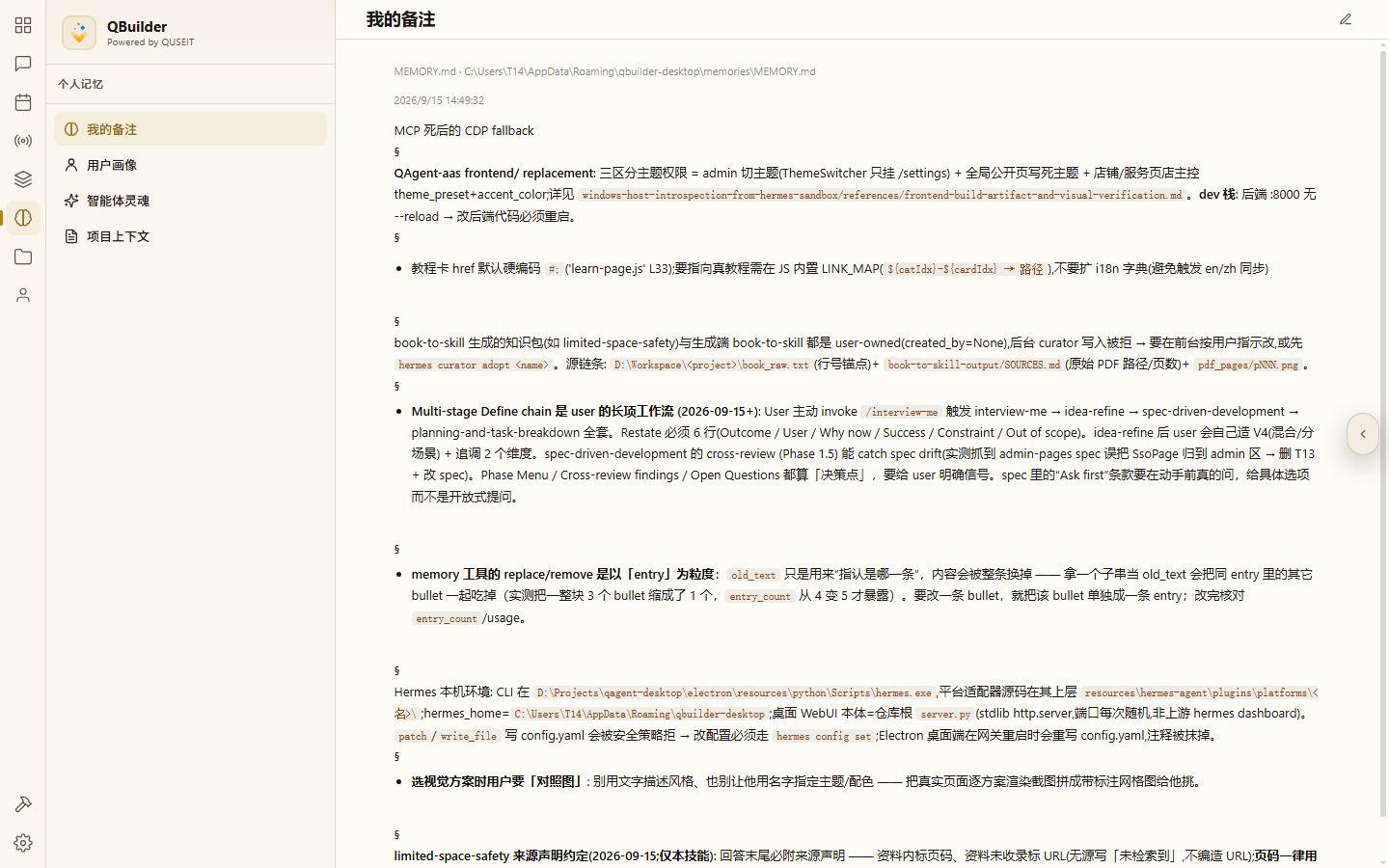Open 智能体灵魂 in the memory list
The height and width of the screenshot is (868, 1389).
(x=190, y=201)
